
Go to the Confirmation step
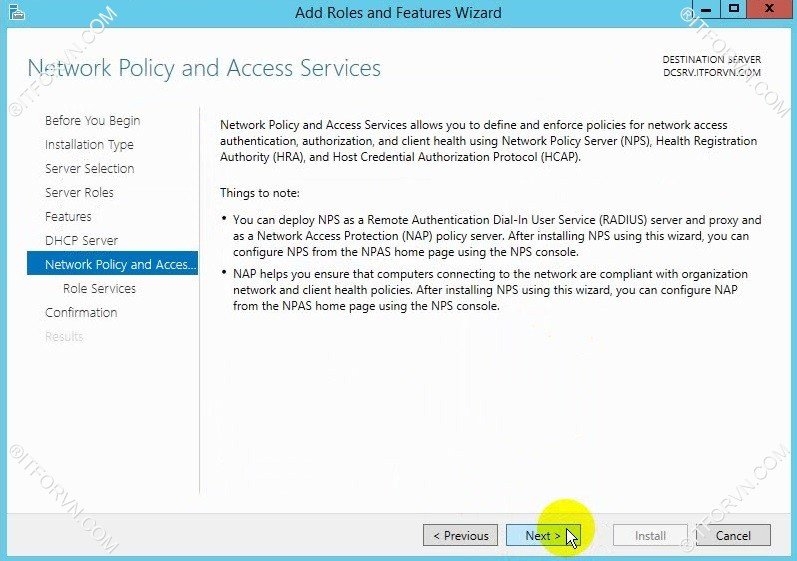coord(81,313)
